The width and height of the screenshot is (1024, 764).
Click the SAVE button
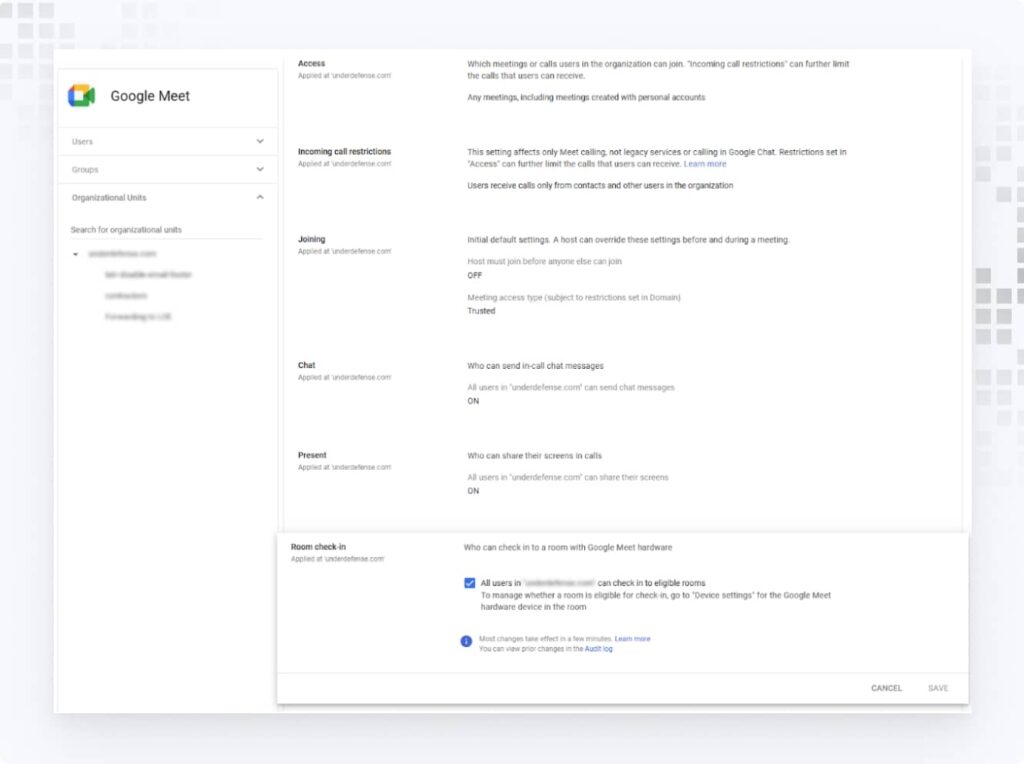[x=938, y=688]
